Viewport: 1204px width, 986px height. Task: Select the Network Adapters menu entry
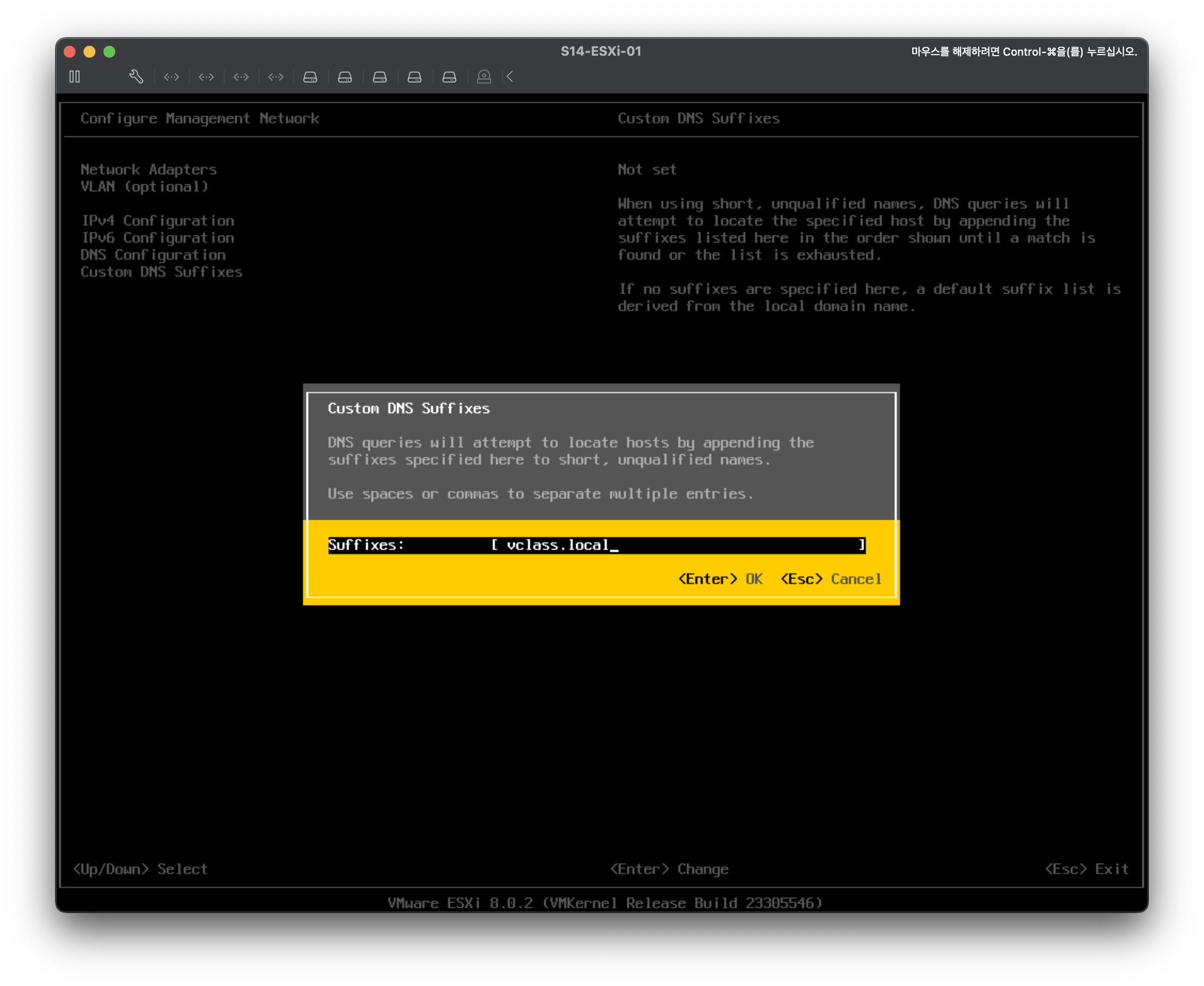point(148,169)
